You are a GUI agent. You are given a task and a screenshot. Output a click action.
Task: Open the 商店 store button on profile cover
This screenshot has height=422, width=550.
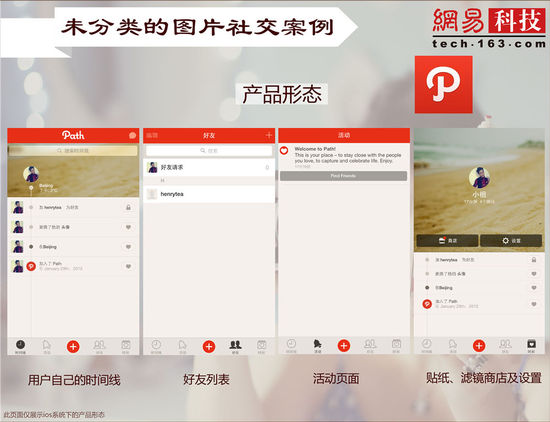click(447, 241)
